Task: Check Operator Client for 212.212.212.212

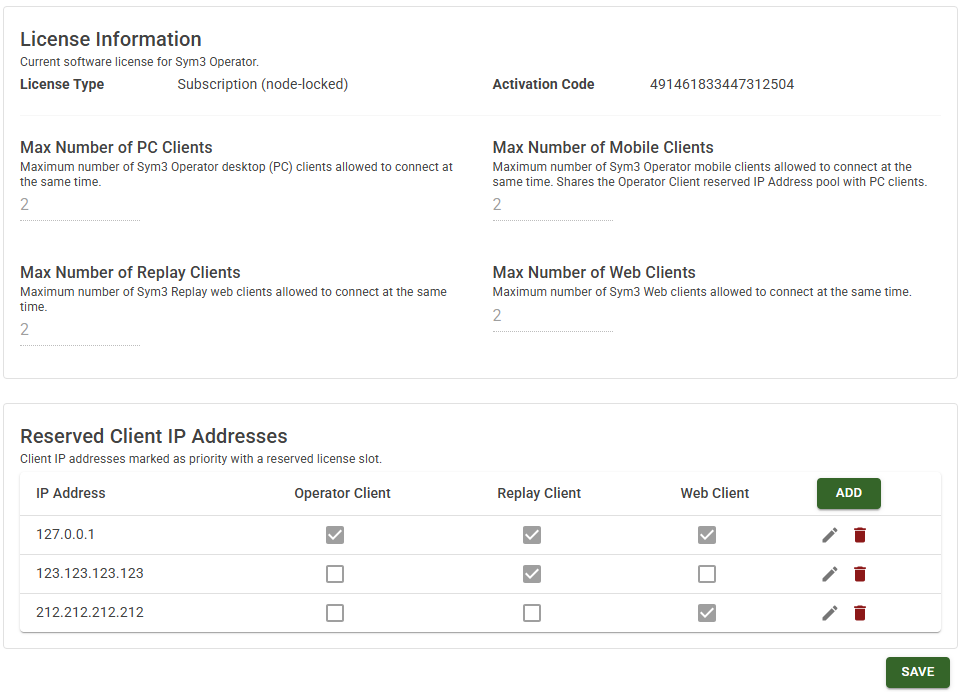Action: click(335, 613)
